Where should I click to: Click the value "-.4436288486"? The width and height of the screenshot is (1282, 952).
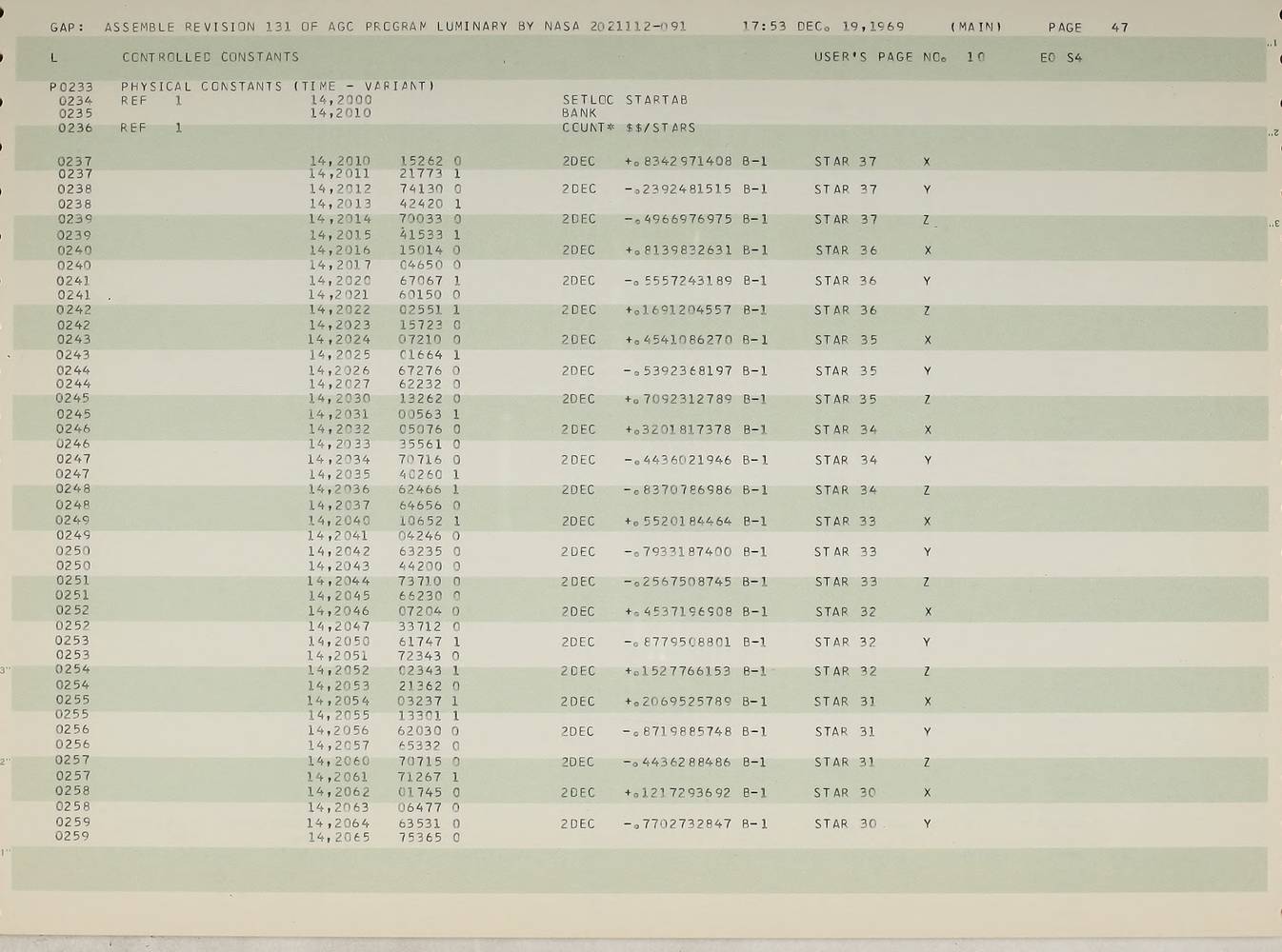point(678,762)
